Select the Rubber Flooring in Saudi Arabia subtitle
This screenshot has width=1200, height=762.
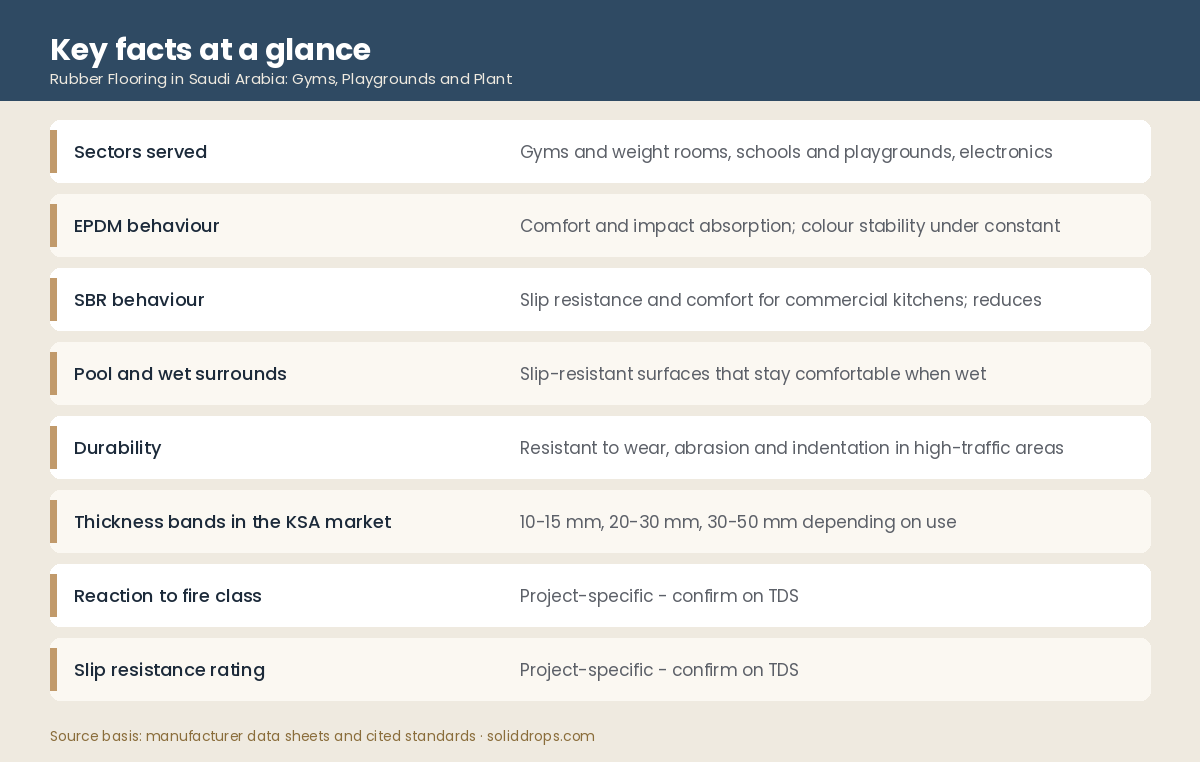(281, 79)
